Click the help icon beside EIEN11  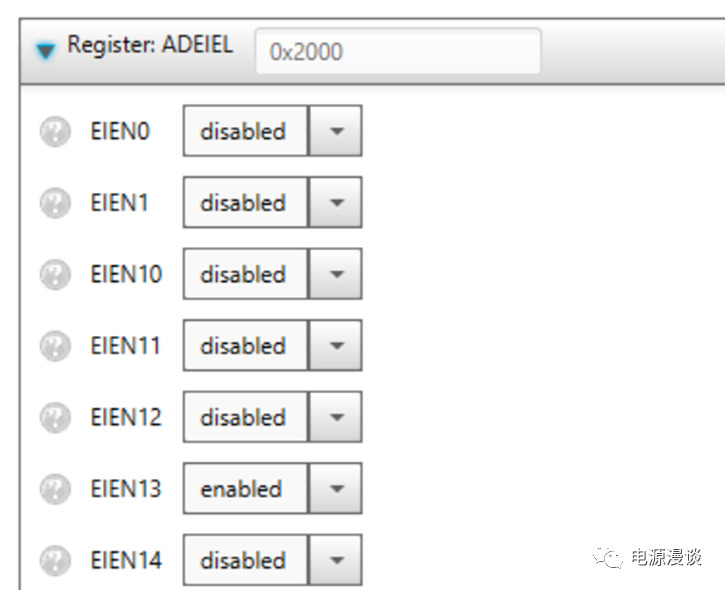tap(55, 346)
